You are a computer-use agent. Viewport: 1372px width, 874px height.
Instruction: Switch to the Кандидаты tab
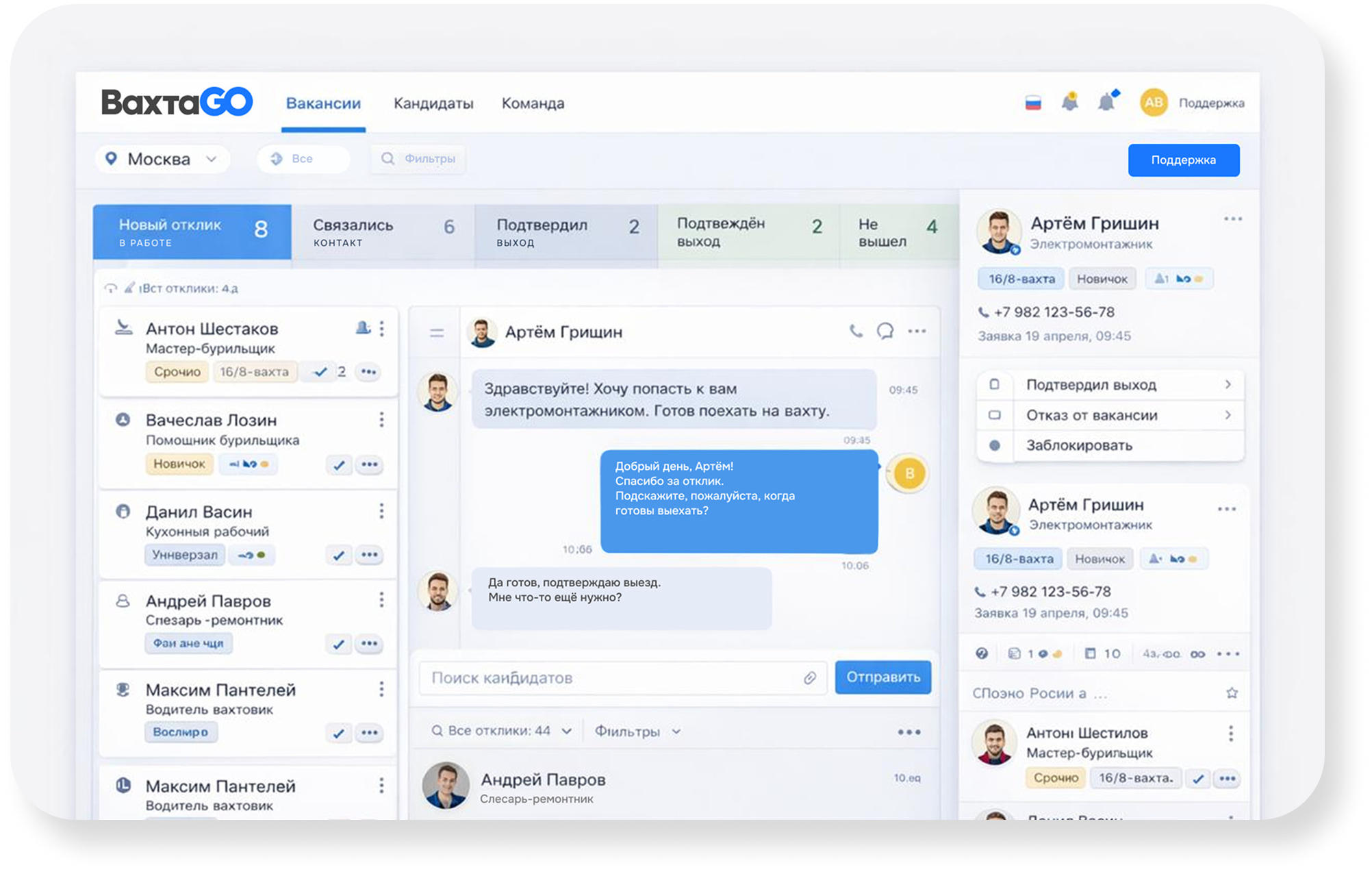coord(433,103)
